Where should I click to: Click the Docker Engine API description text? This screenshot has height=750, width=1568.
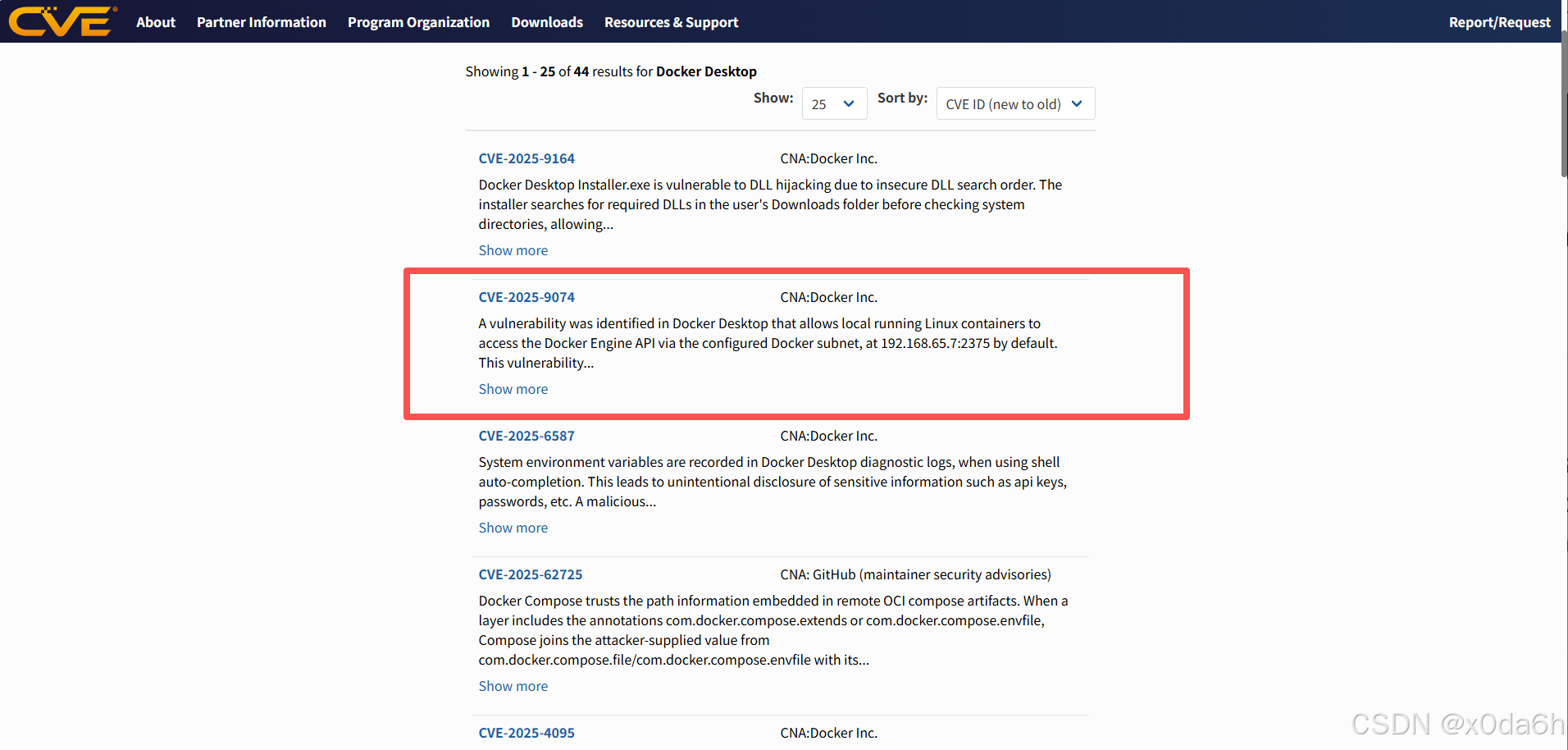coord(768,343)
